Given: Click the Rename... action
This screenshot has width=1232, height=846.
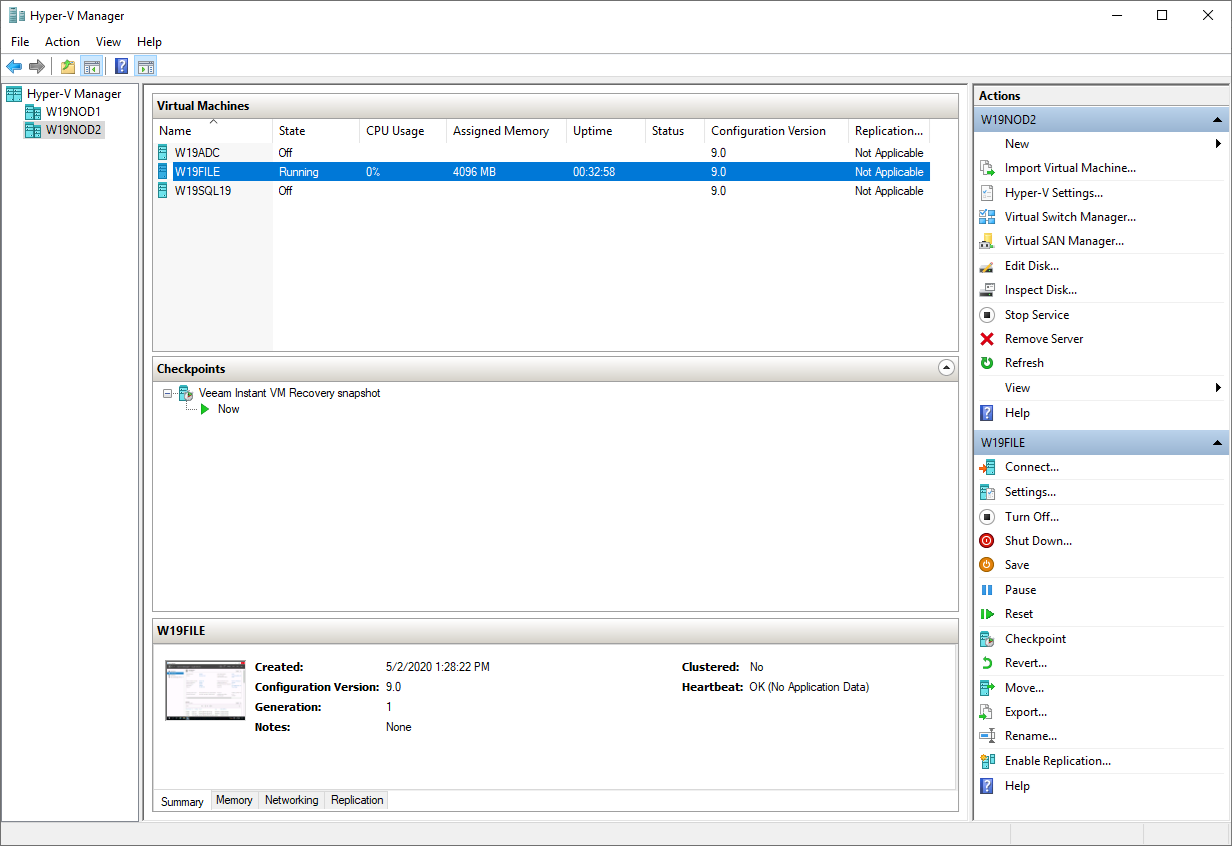Looking at the screenshot, I should 1031,736.
